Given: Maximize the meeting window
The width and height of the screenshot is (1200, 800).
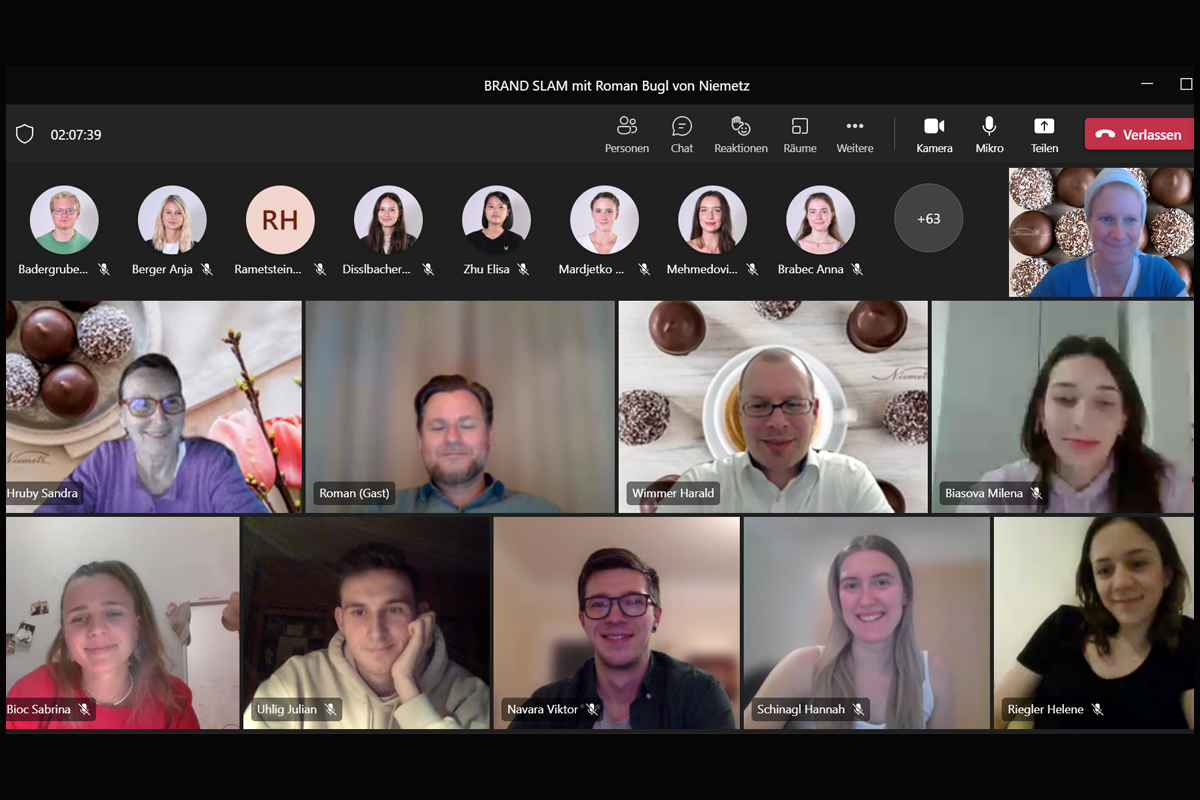Looking at the screenshot, I should pyautogui.click(x=1186, y=84).
